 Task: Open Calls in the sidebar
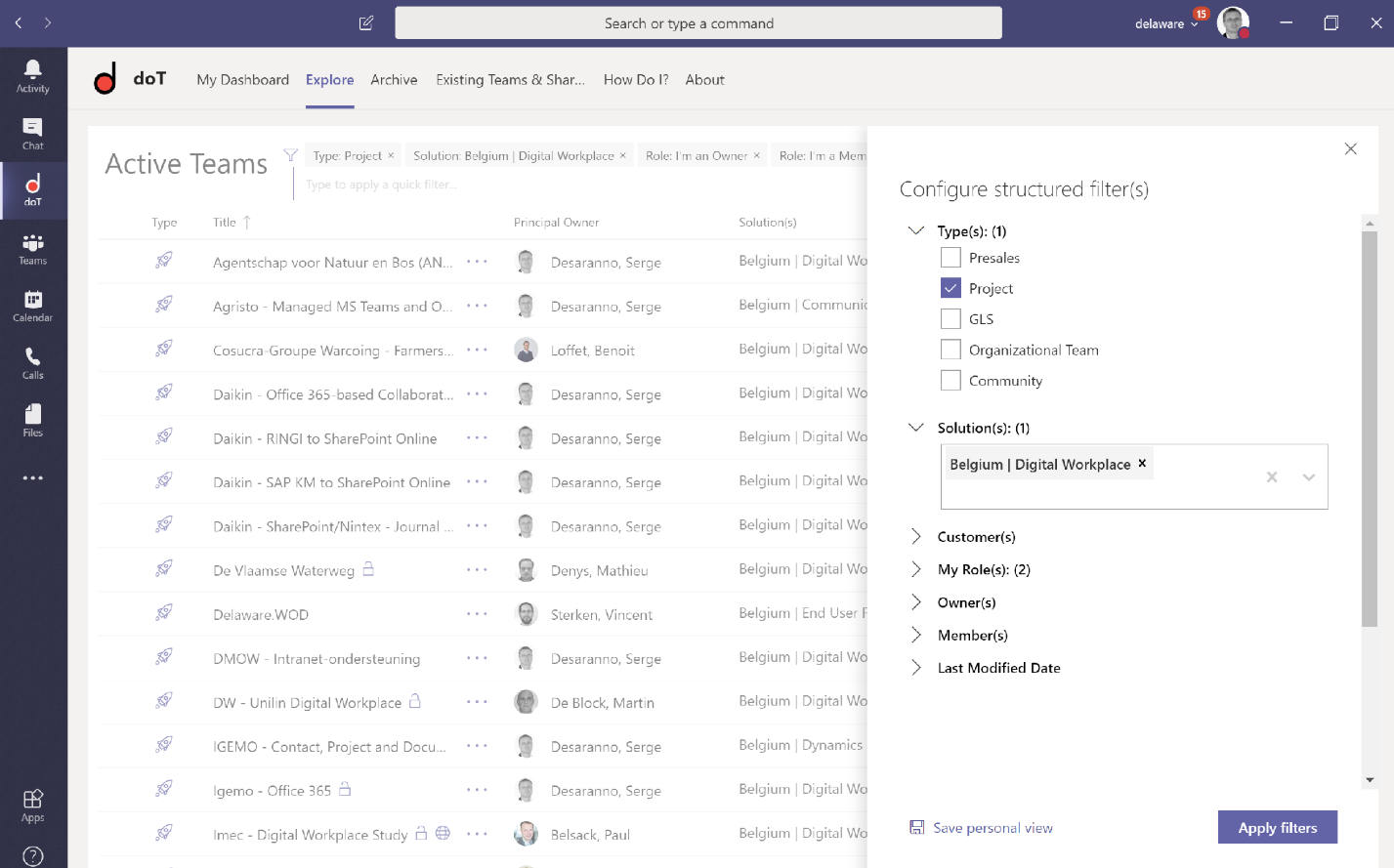[x=33, y=362]
